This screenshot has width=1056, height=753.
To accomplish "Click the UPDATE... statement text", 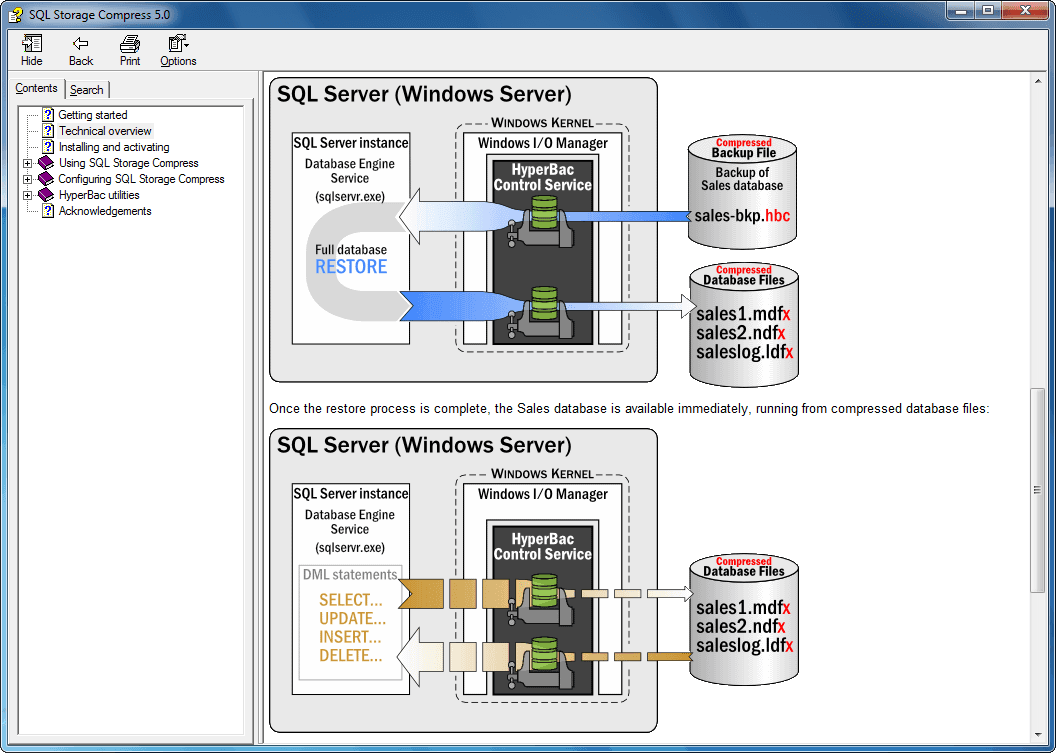I will (352, 618).
